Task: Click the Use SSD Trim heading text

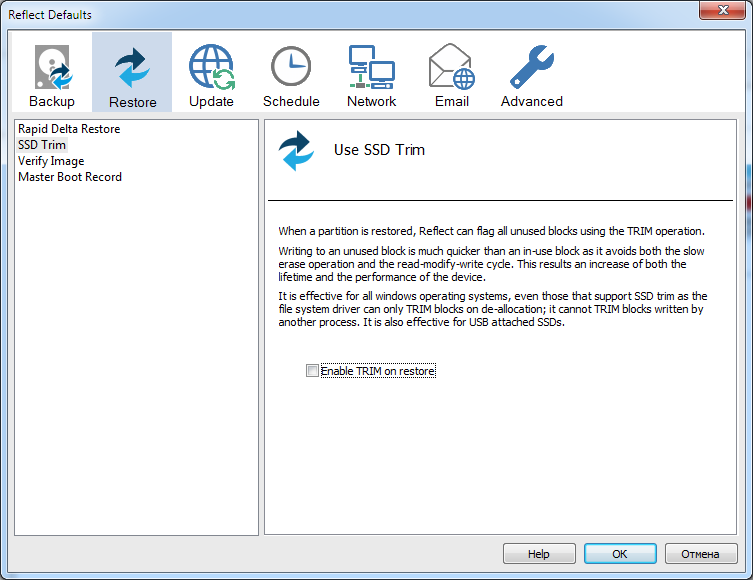Action: click(x=379, y=150)
